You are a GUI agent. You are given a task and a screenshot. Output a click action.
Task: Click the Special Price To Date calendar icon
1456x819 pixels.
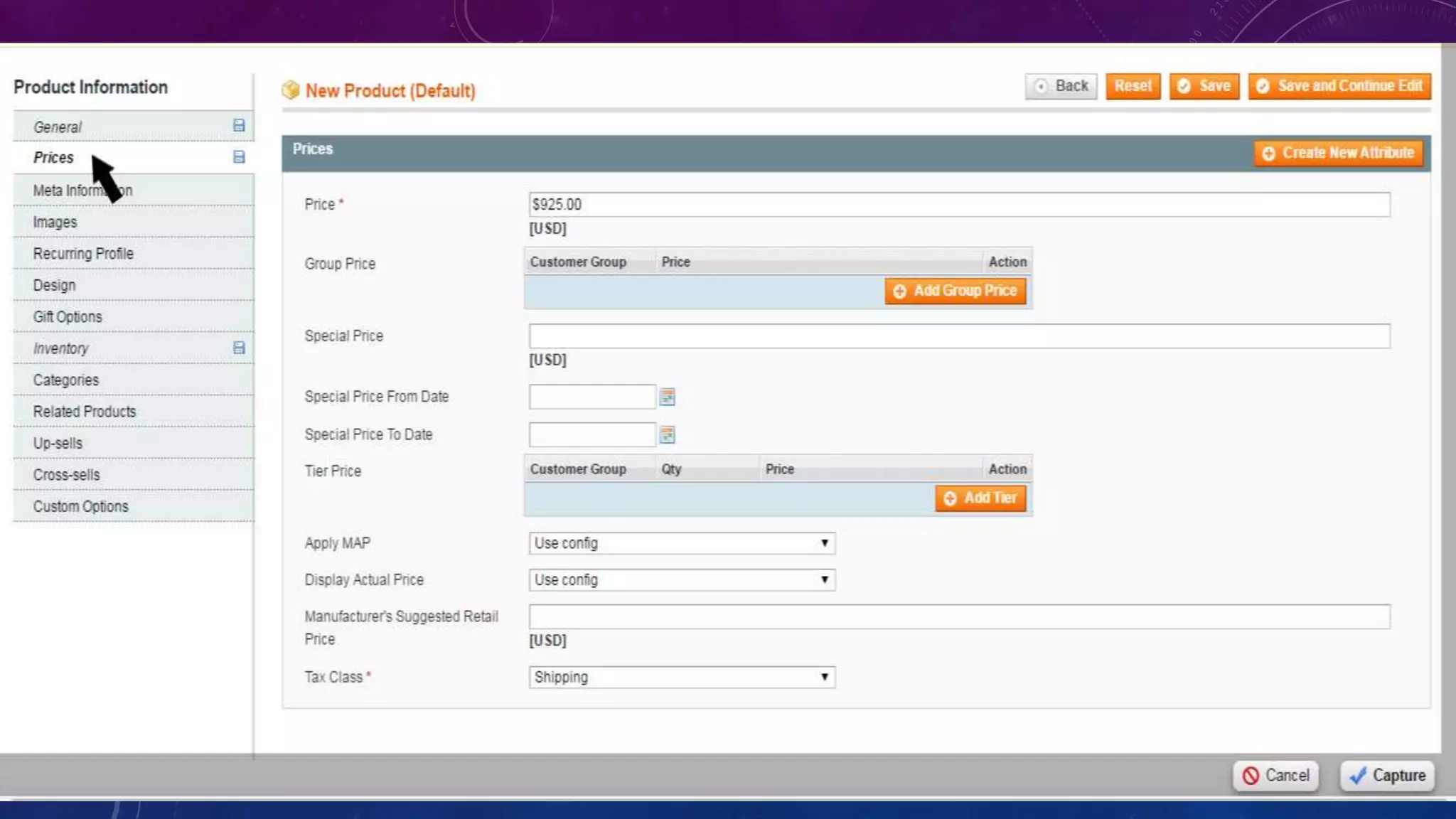tap(667, 434)
